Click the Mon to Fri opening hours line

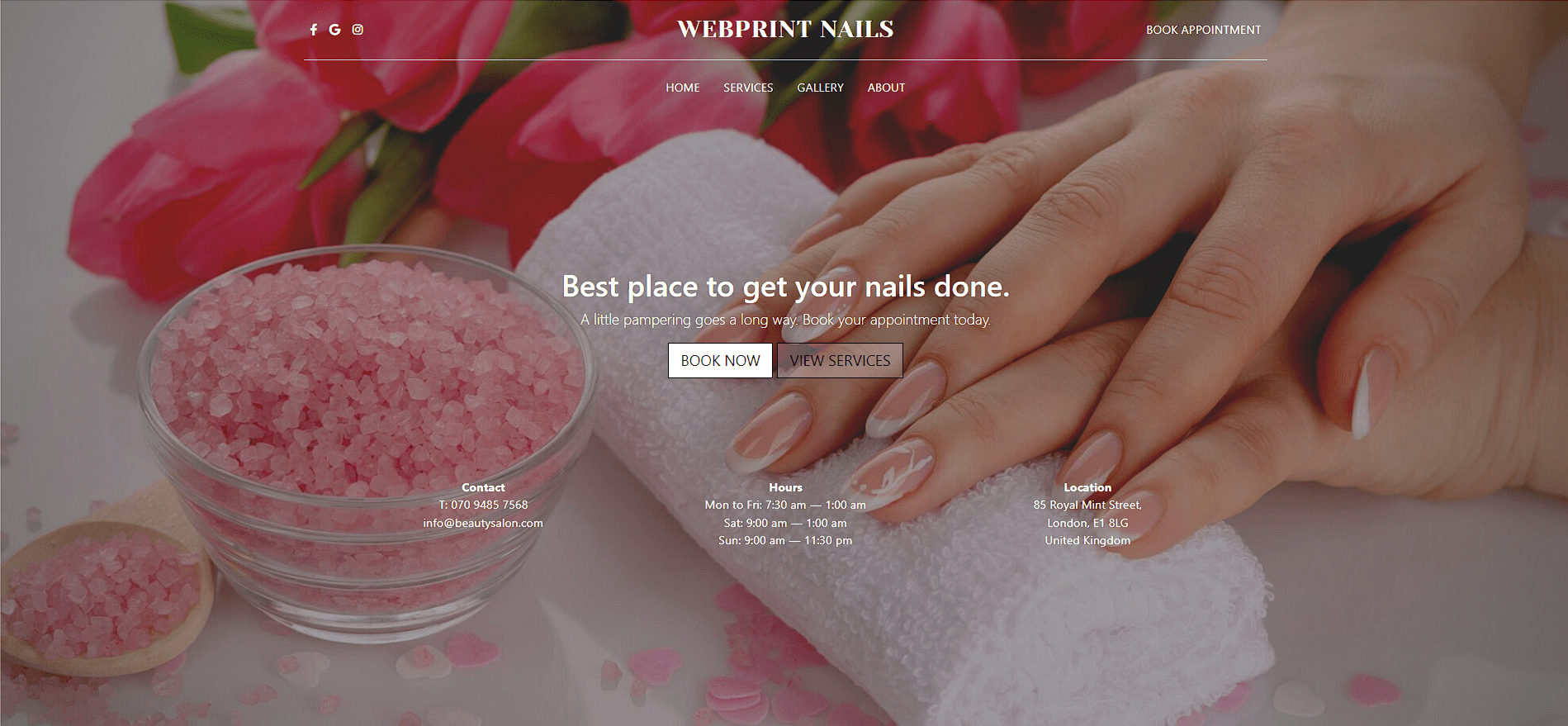(x=785, y=505)
